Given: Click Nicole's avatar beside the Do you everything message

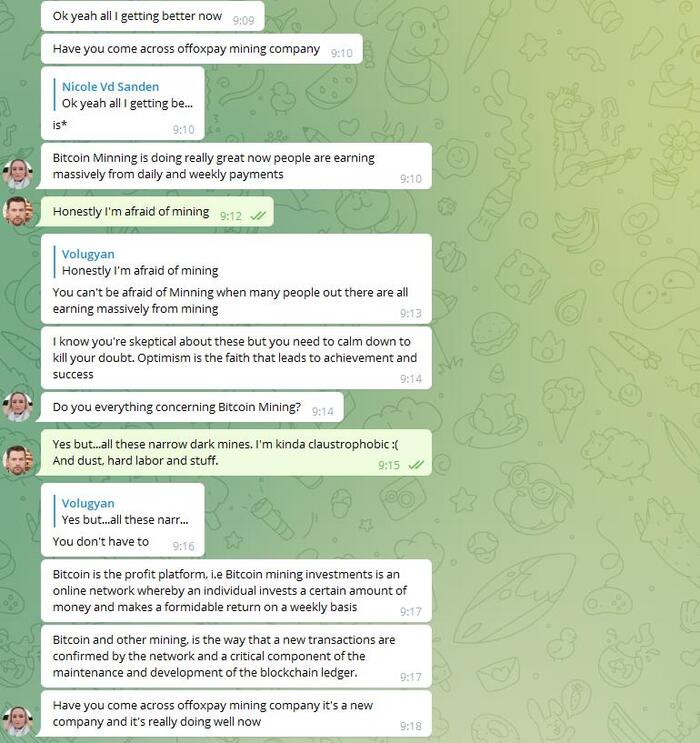Looking at the screenshot, I should pyautogui.click(x=18, y=407).
